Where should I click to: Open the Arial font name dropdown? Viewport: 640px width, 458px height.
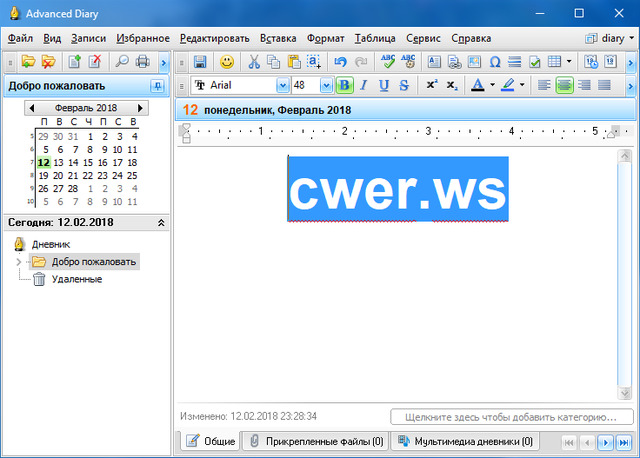282,85
